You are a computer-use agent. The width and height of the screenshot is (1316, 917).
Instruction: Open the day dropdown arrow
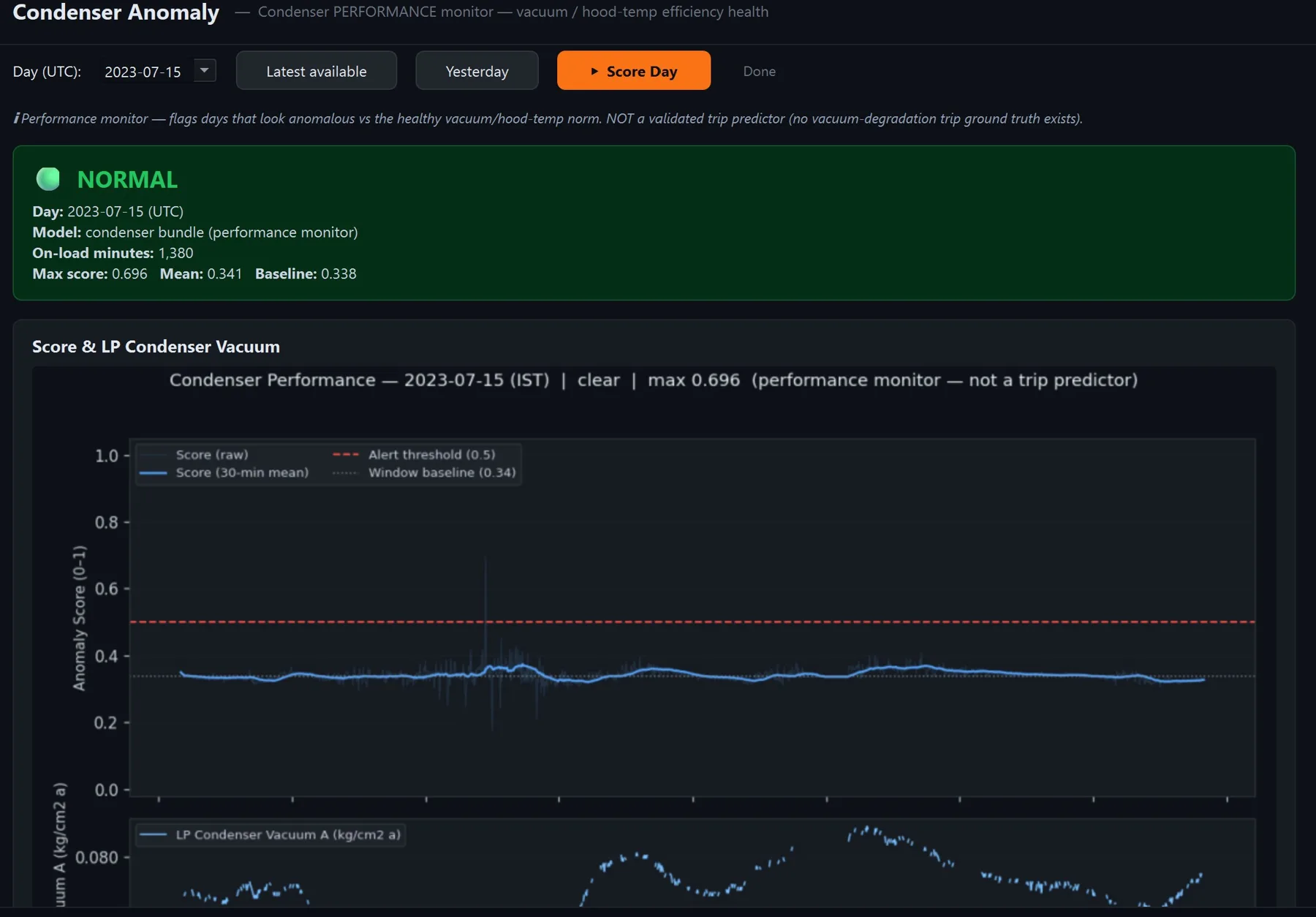(x=205, y=70)
